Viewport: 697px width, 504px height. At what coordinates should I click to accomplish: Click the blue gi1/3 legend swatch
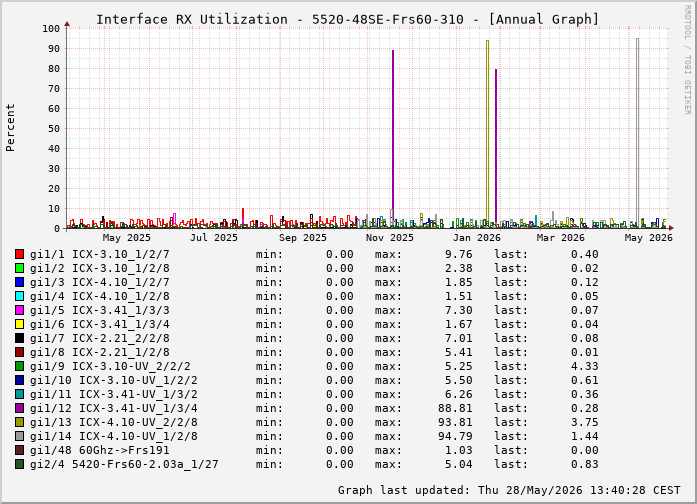pos(19,282)
